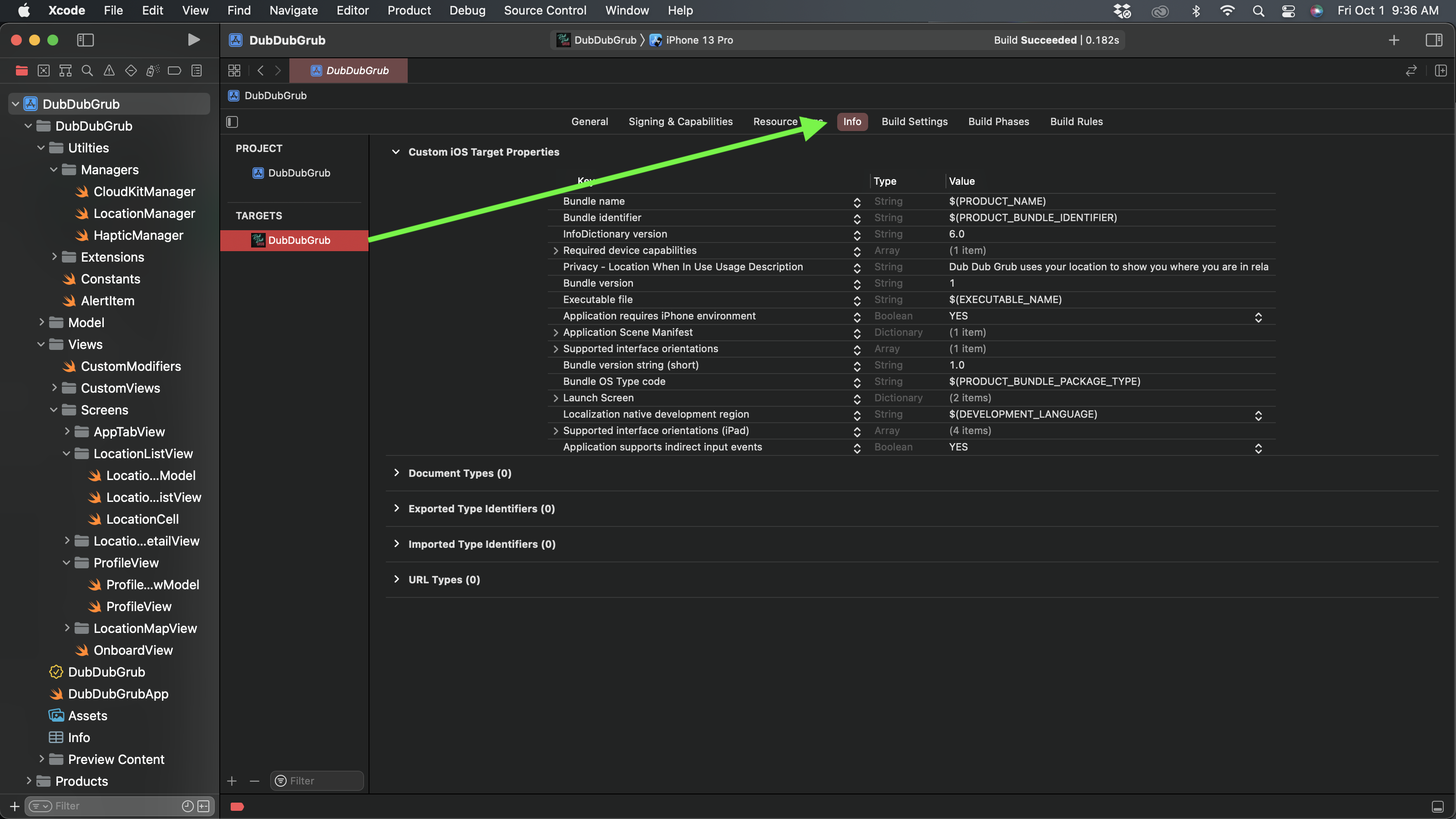
Task: Expand Exported Type Identifiers section
Action: click(396, 508)
